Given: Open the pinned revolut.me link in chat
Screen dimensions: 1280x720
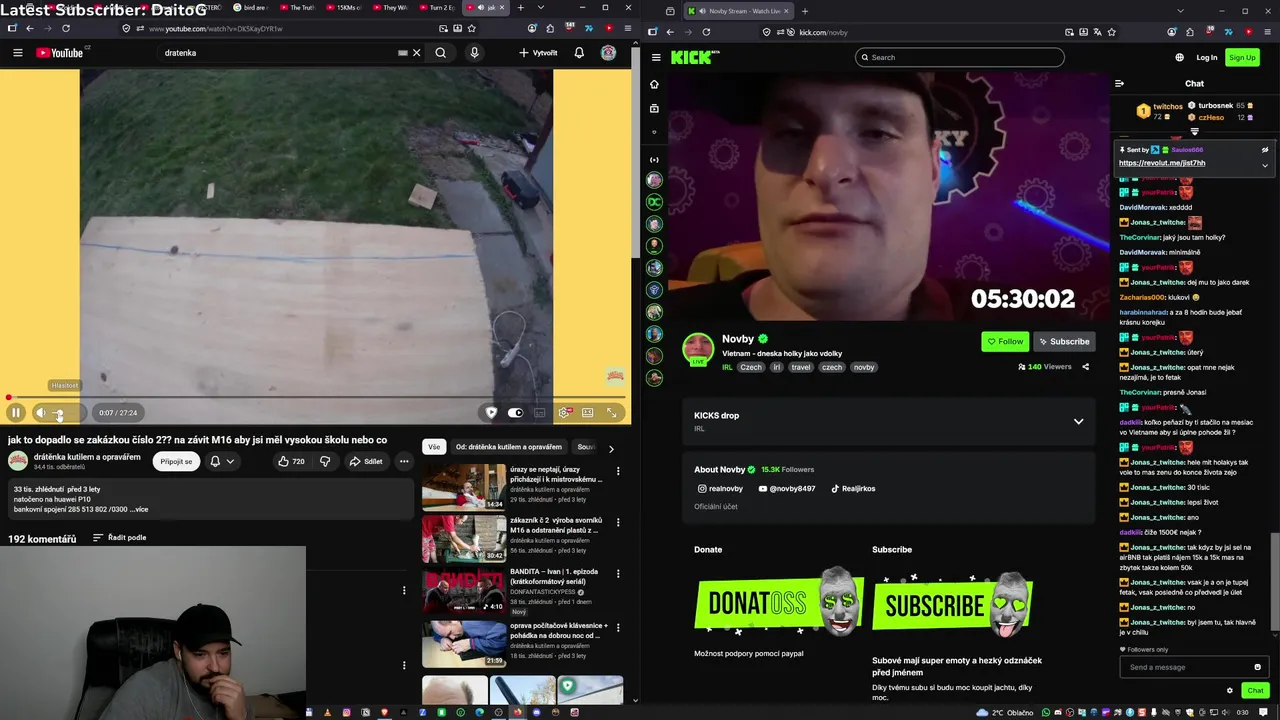Looking at the screenshot, I should 1162,163.
